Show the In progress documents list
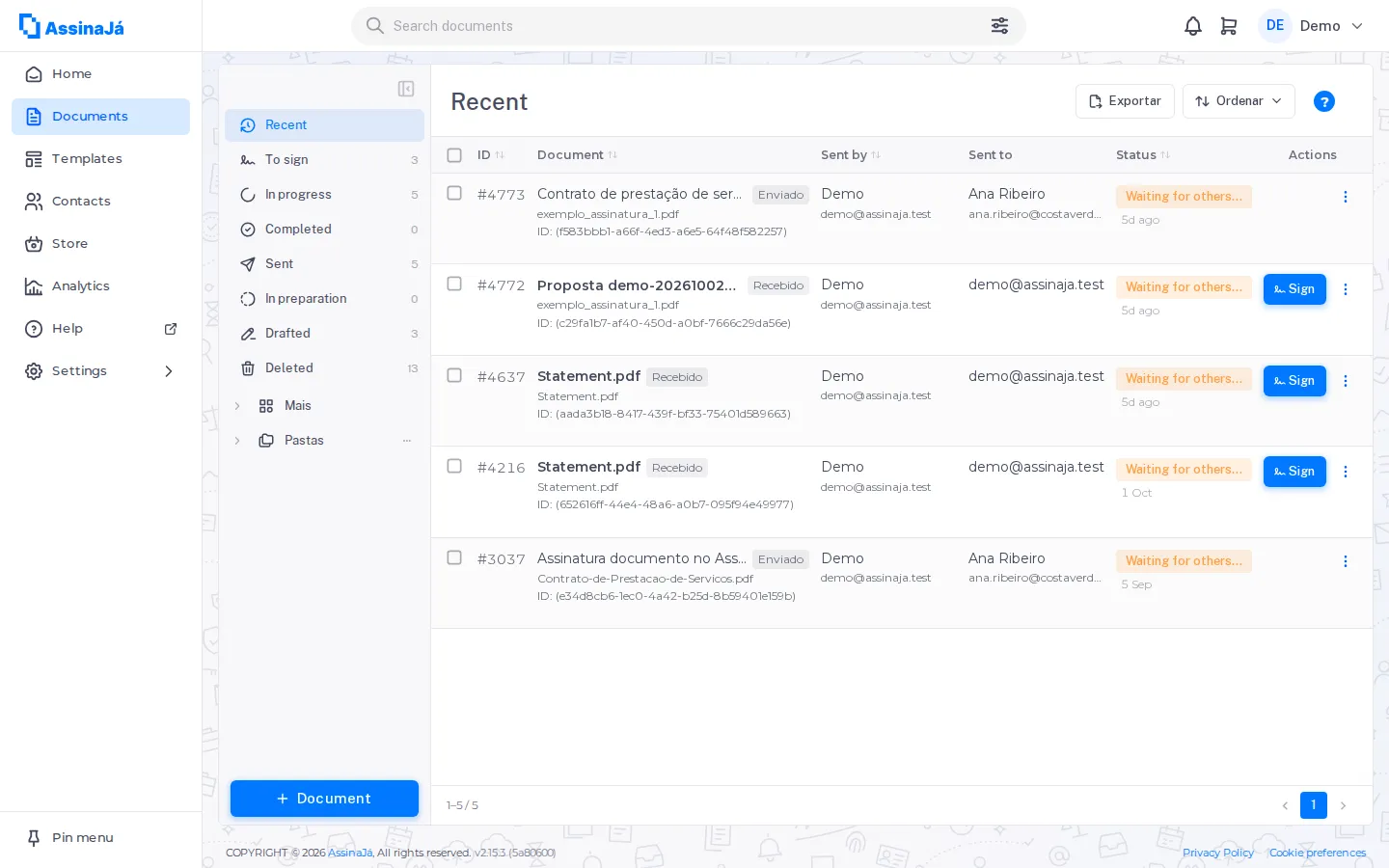The image size is (1389, 868). tap(325, 195)
